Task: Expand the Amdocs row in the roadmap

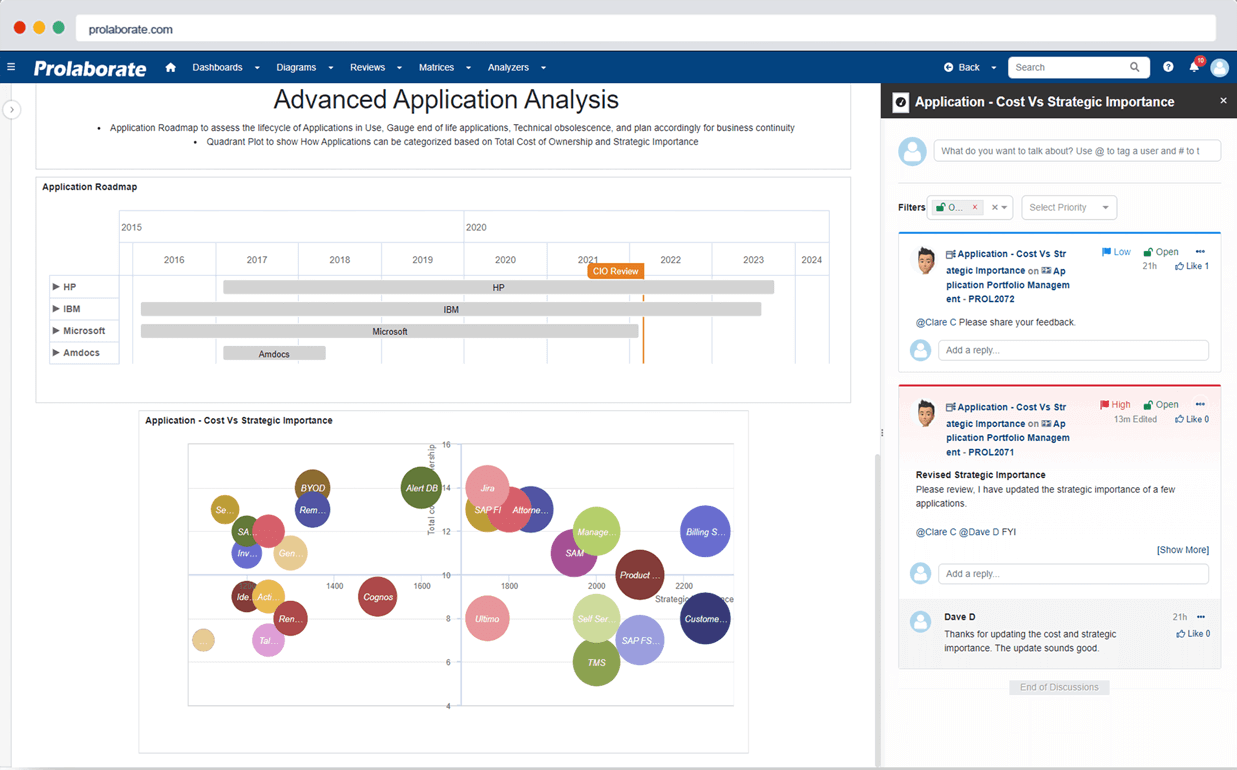Action: point(56,353)
